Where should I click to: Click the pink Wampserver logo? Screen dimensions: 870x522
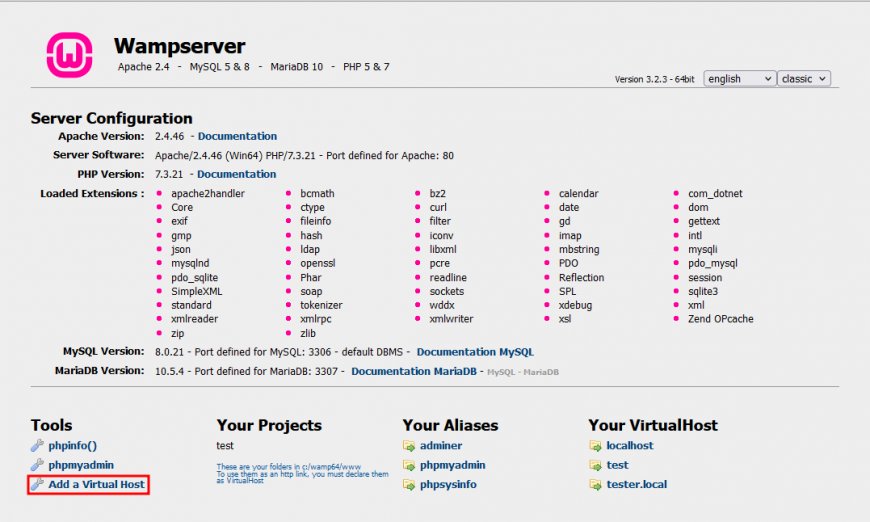[69, 55]
